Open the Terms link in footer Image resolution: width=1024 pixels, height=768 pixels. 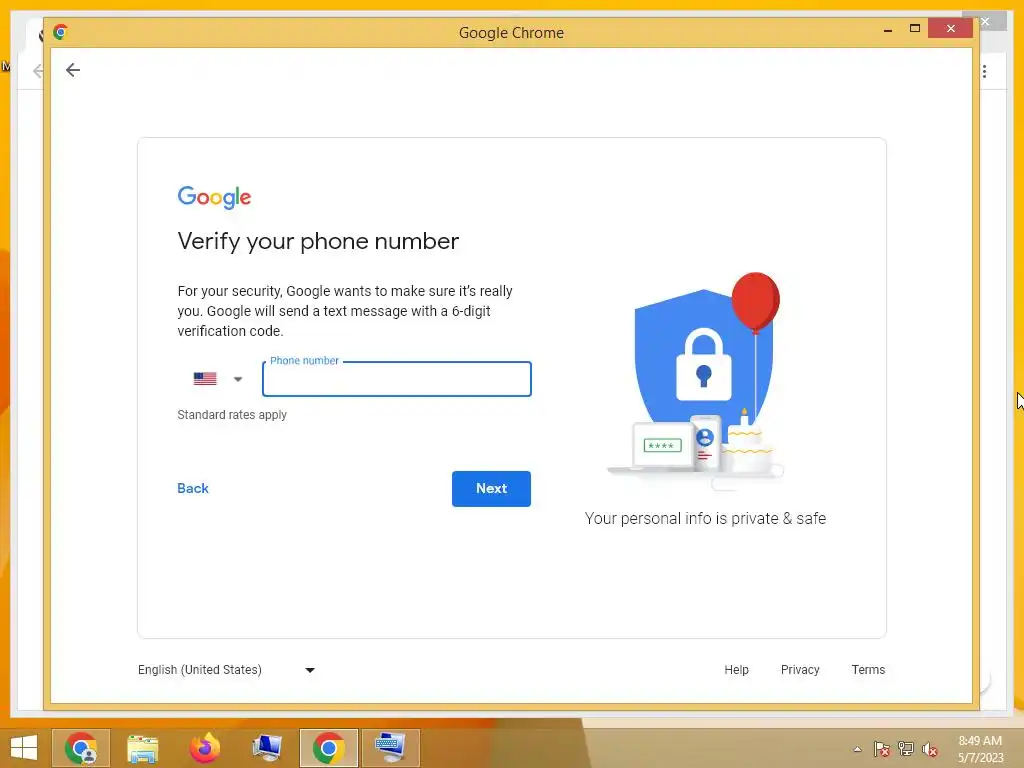click(x=868, y=670)
